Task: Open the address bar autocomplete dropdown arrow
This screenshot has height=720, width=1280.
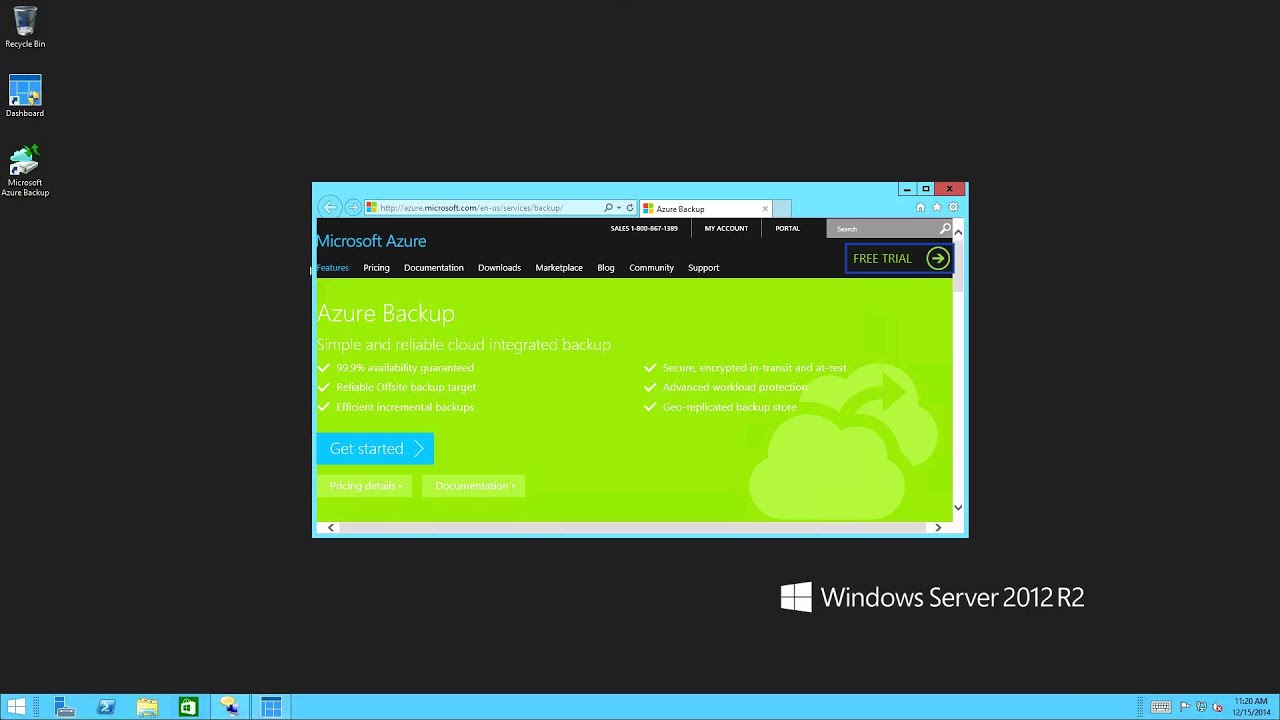Action: click(619, 208)
